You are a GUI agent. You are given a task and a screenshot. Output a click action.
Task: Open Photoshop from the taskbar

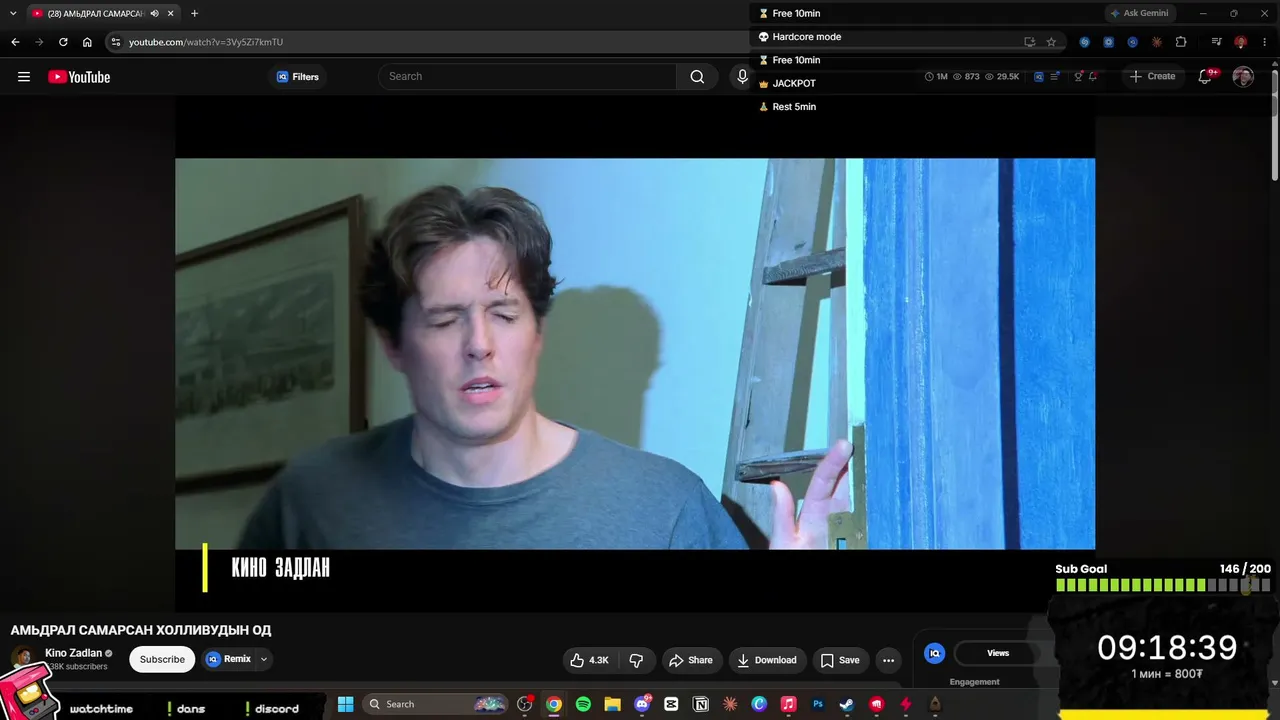click(x=818, y=704)
